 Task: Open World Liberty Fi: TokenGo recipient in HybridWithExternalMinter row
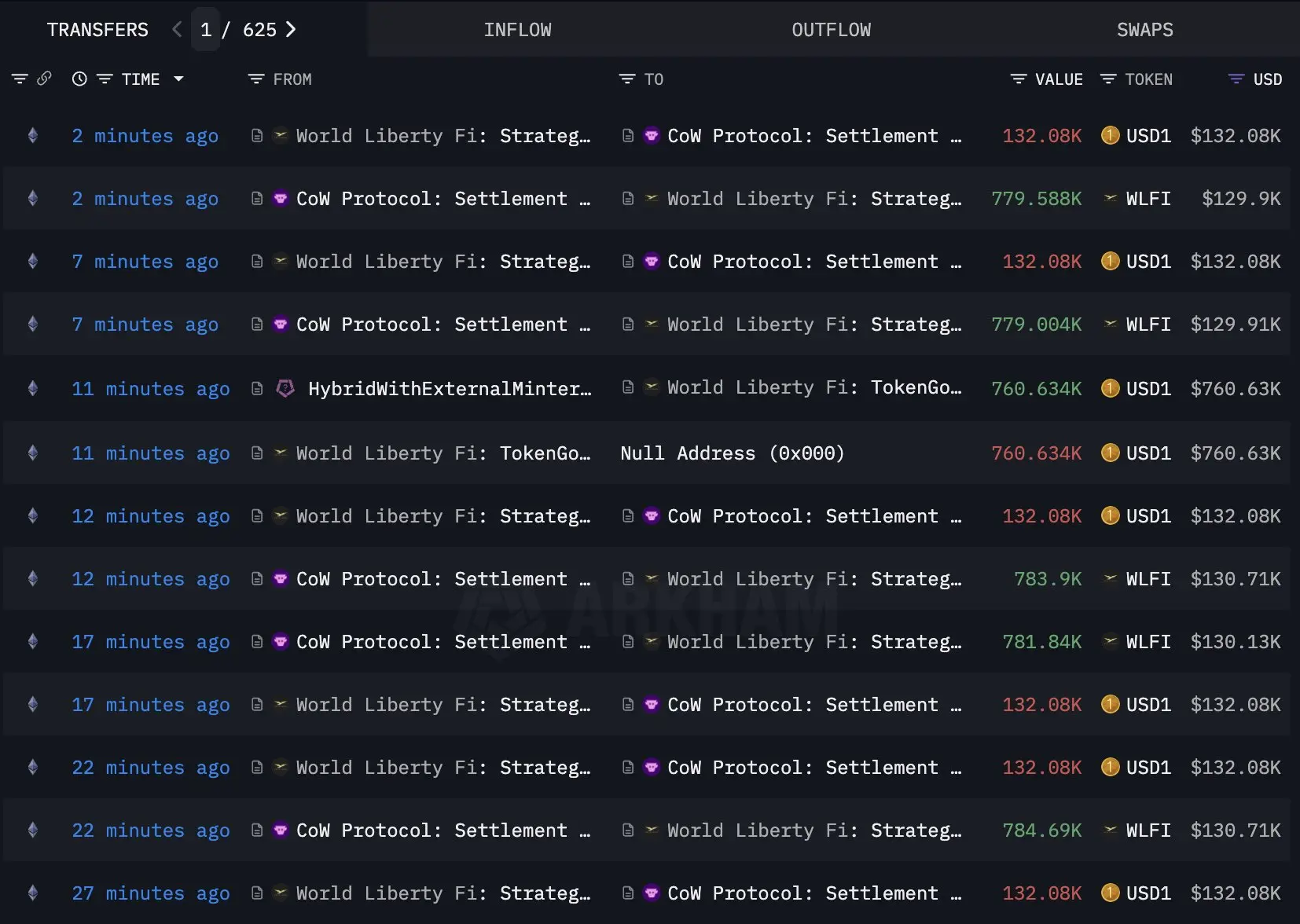[x=814, y=387]
